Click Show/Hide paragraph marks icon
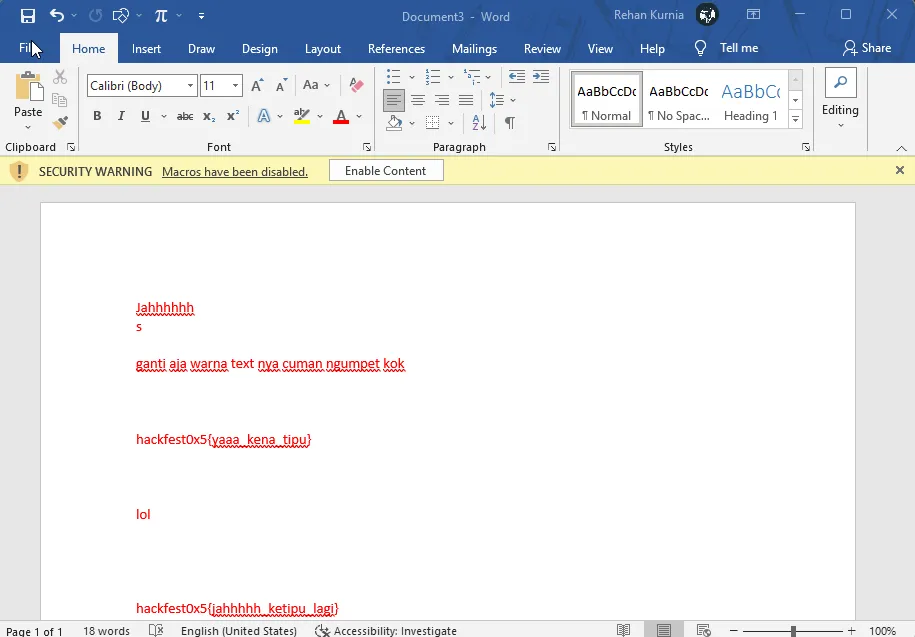 coord(509,123)
